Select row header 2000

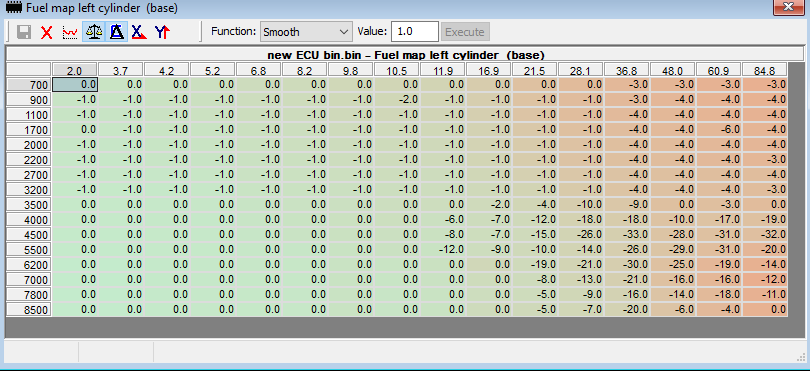pyautogui.click(x=29, y=145)
